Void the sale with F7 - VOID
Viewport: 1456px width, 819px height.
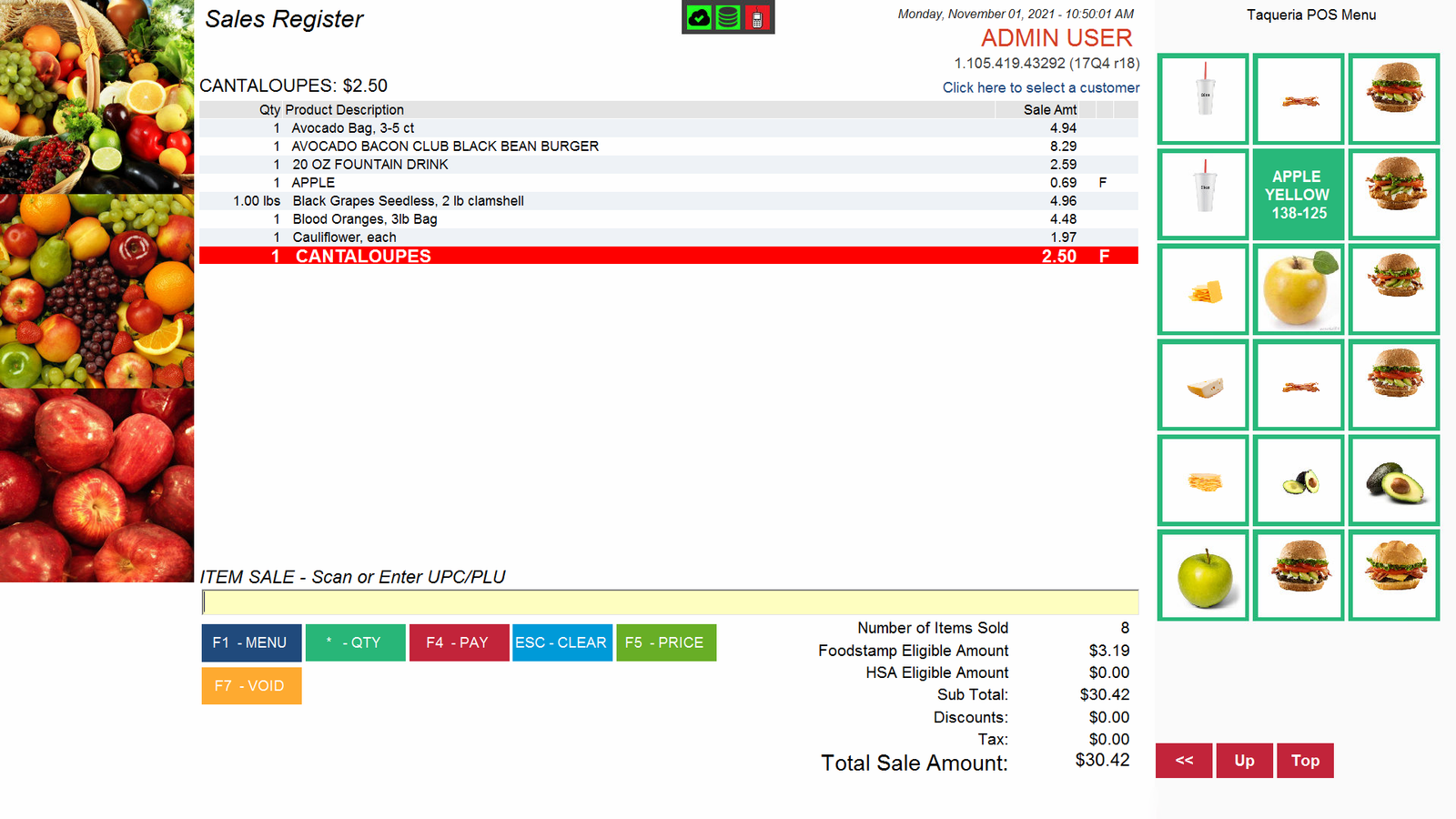tap(251, 685)
